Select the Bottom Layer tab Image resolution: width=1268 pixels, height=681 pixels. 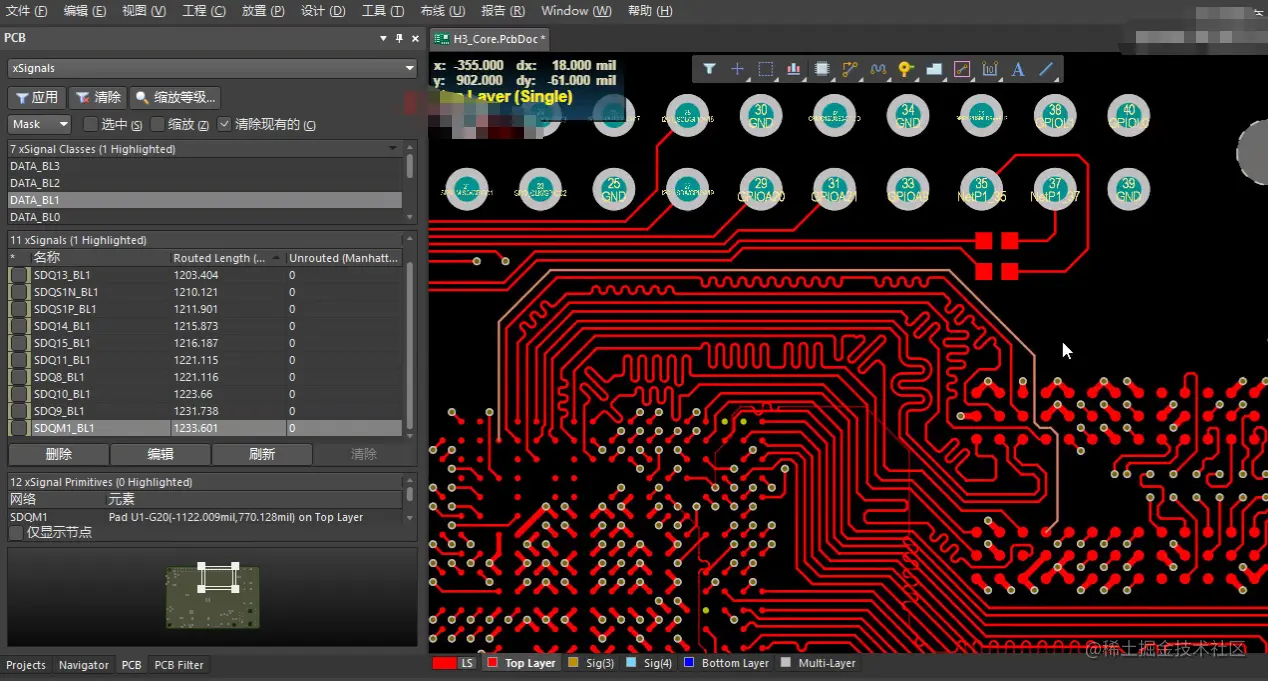click(x=727, y=663)
